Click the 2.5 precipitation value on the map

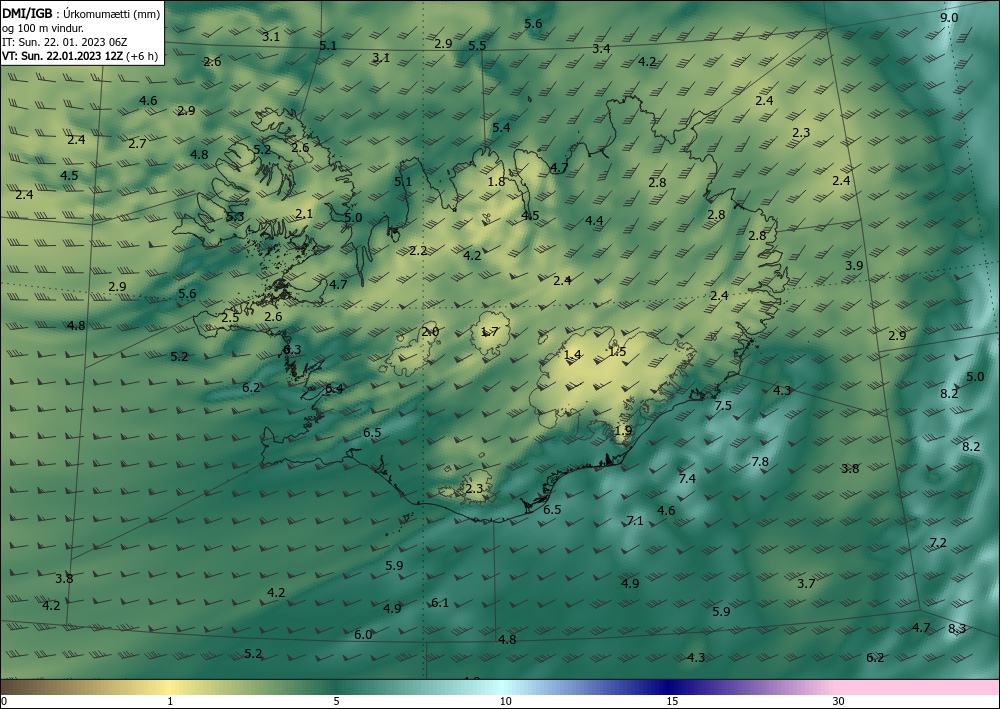[x=230, y=317]
